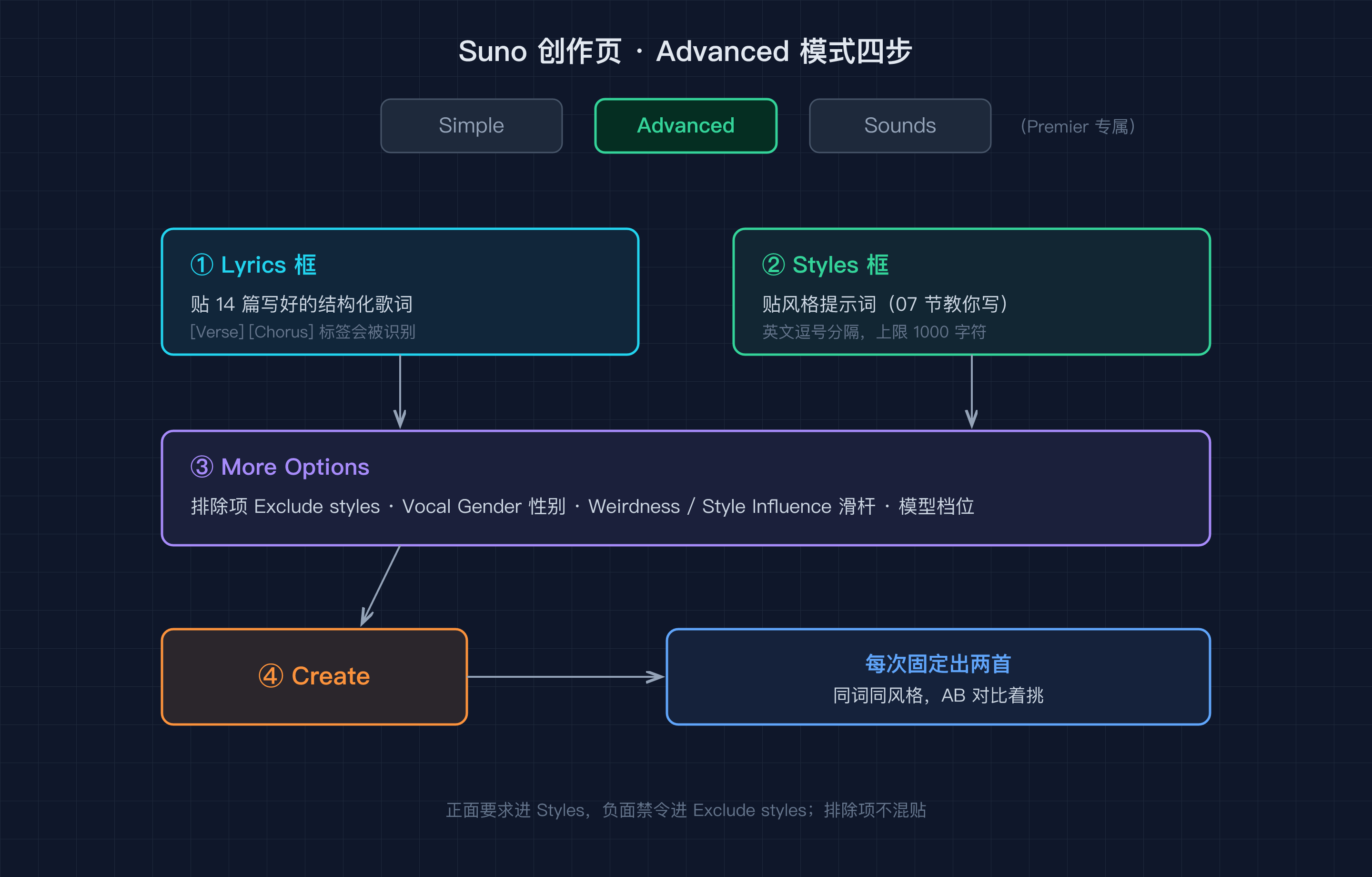1372x877 pixels.
Task: Click the ① Lyrics 框 heading
Action: [253, 265]
